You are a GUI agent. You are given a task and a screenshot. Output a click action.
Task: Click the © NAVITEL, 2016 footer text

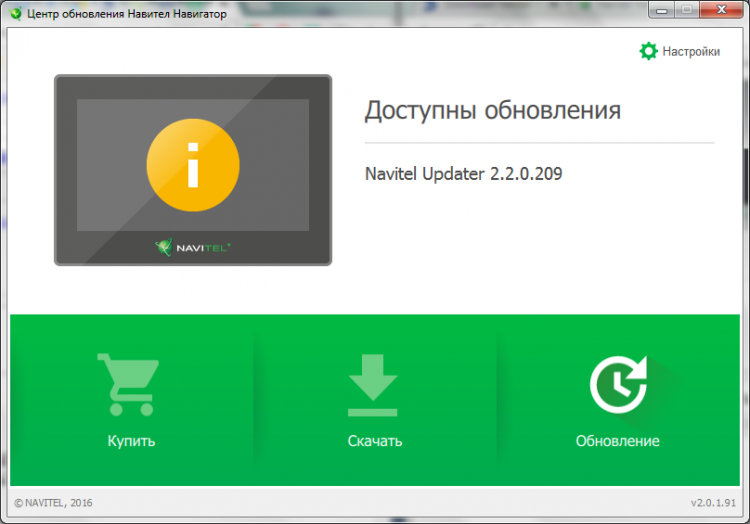pos(53,502)
